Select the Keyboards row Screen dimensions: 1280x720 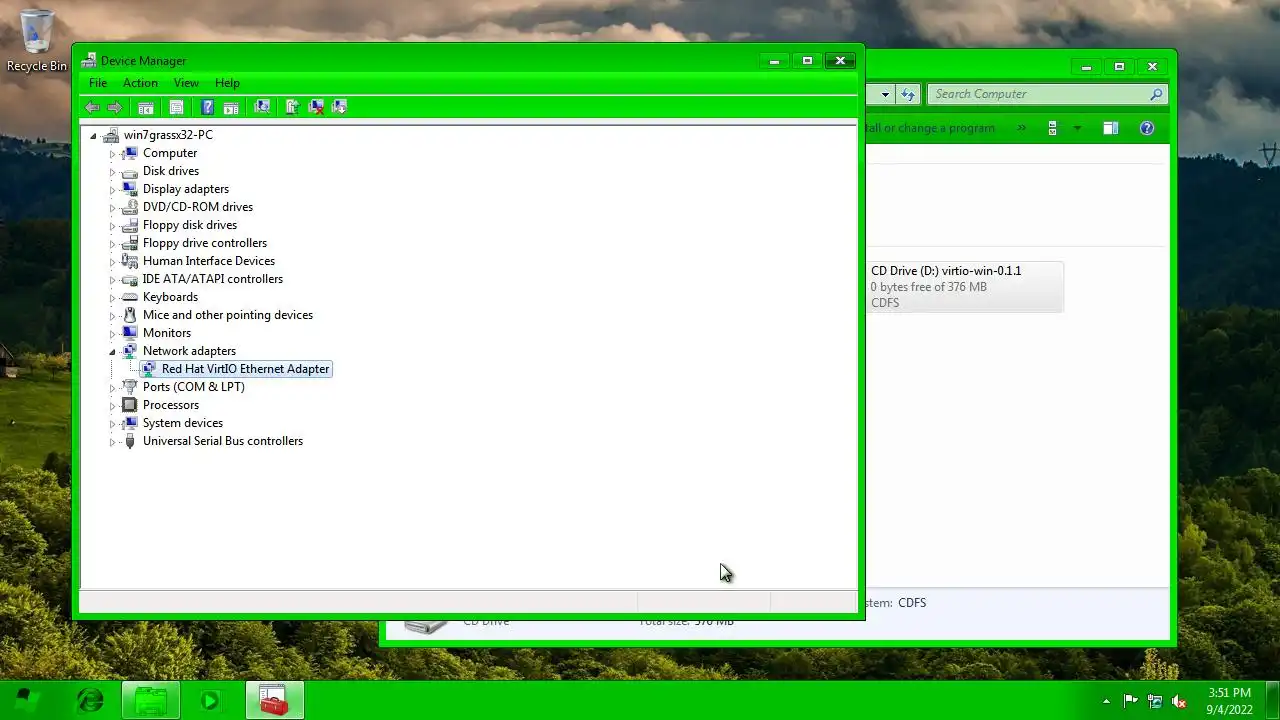[x=170, y=297]
